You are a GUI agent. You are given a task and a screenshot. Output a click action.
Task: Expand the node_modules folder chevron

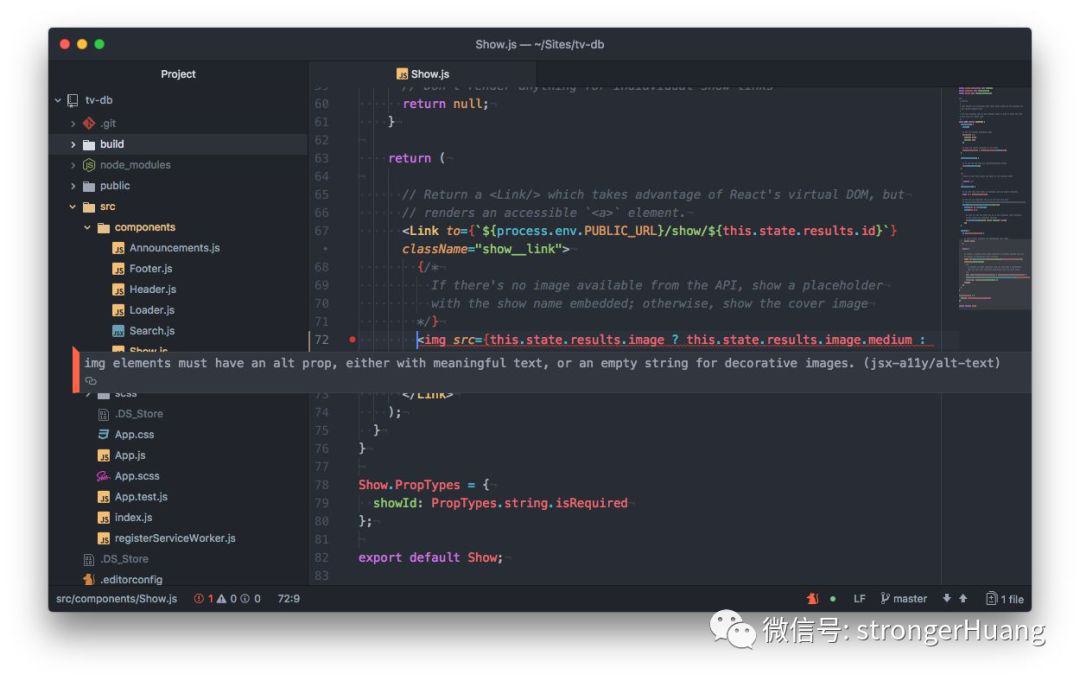click(72, 165)
